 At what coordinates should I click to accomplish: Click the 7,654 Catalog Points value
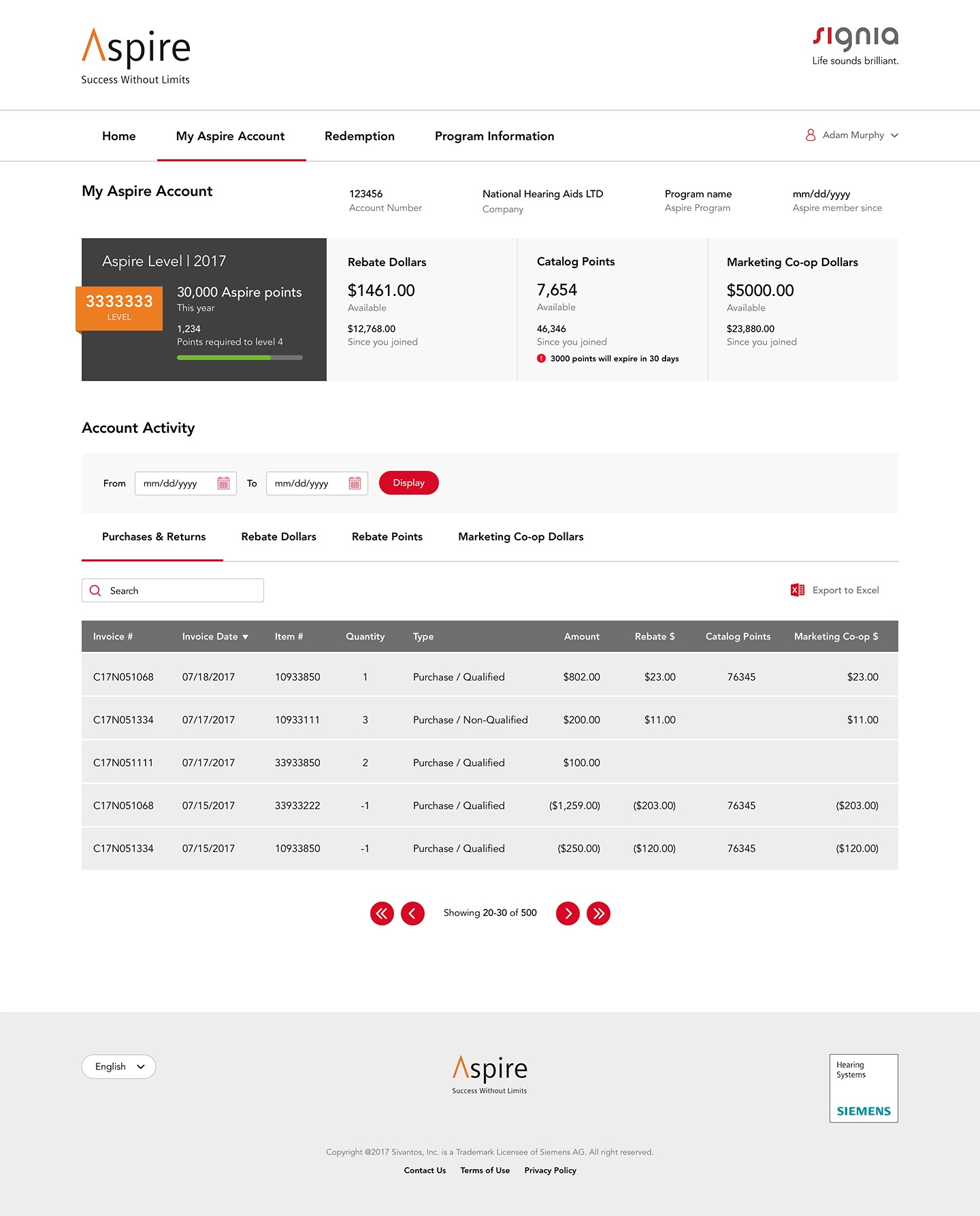coord(557,290)
